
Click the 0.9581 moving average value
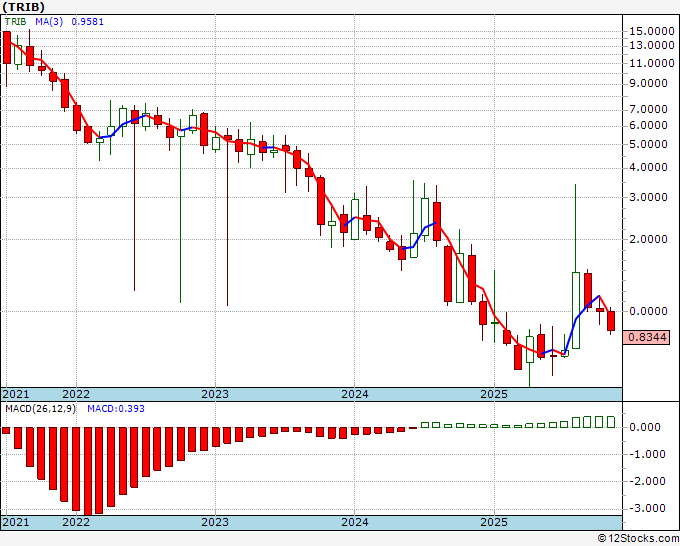(x=88, y=21)
